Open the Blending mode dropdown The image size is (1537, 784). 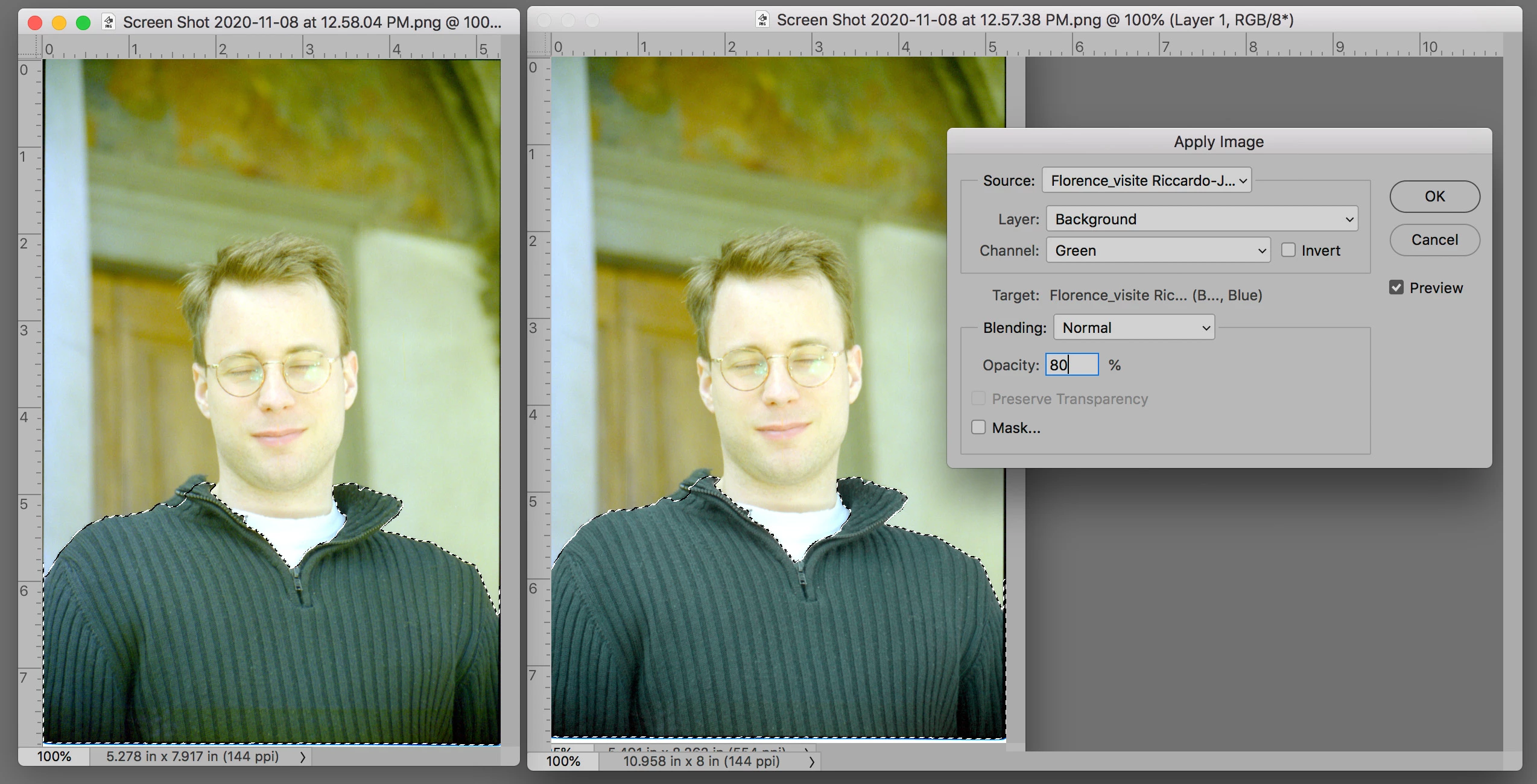click(x=1133, y=327)
